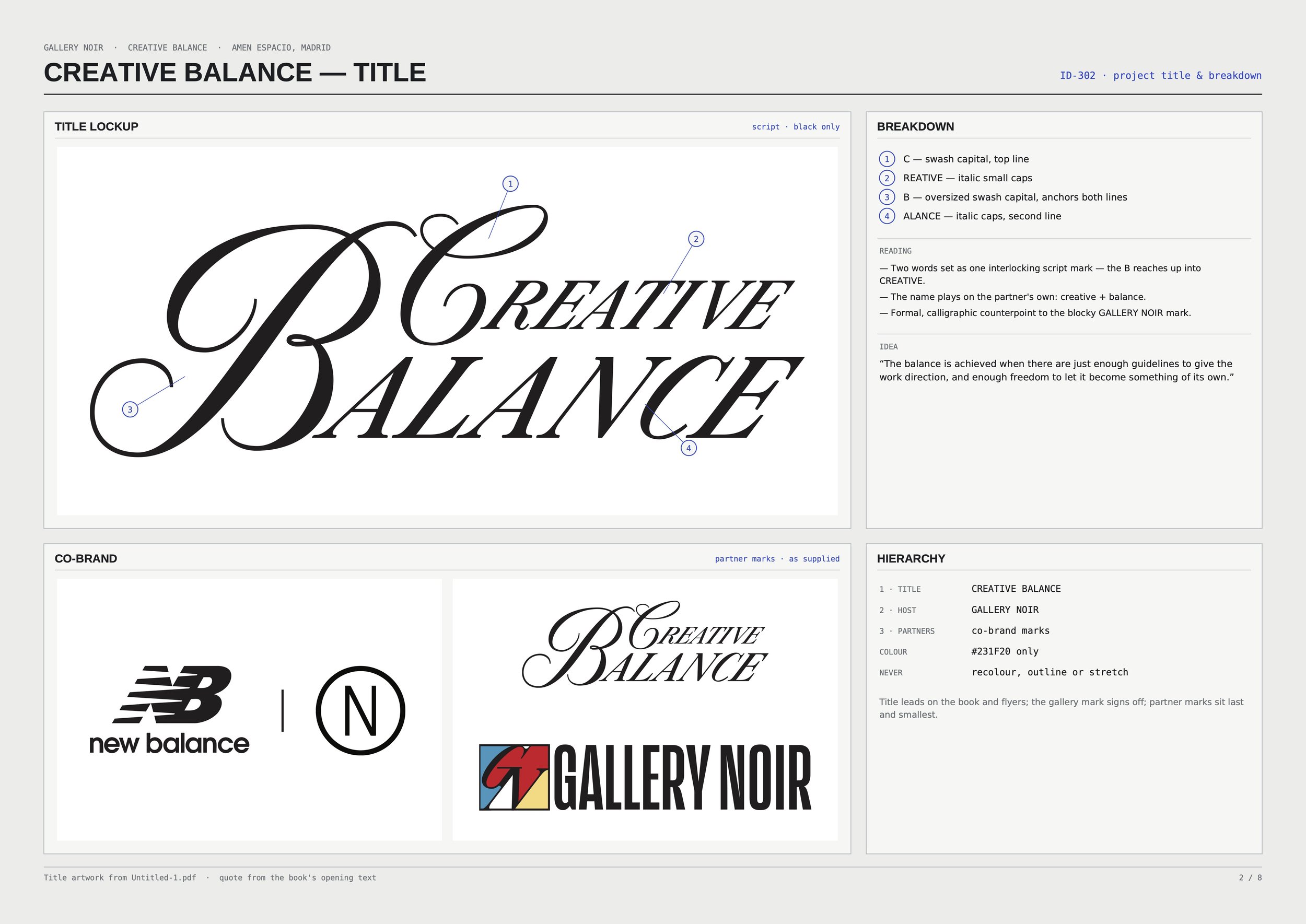
Task: Click callout marker 1 on the title lockup
Action: [x=510, y=184]
